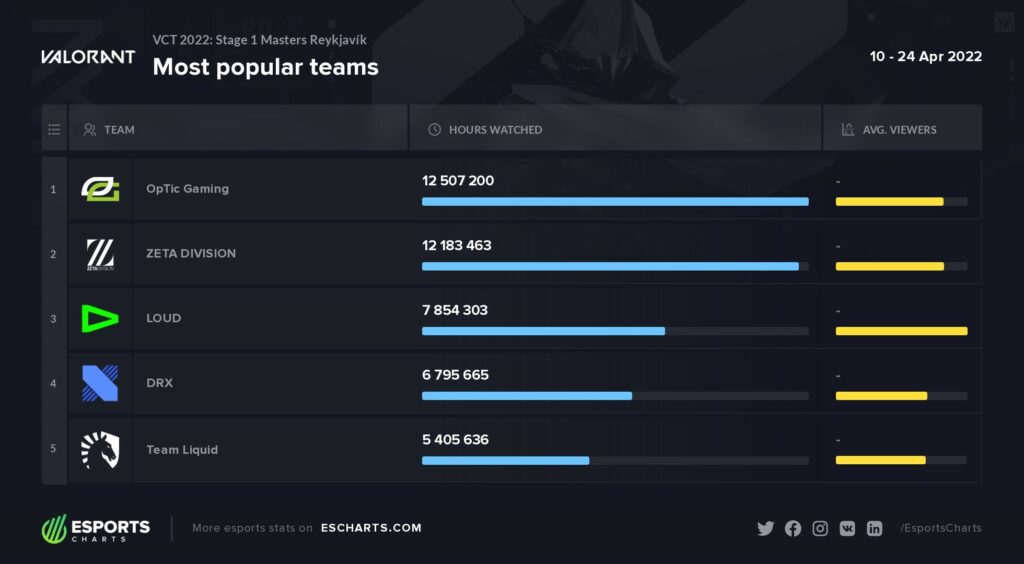Viewport: 1024px width, 564px height.
Task: Click OpTic Gaming blue hours watched bar
Action: click(x=615, y=202)
